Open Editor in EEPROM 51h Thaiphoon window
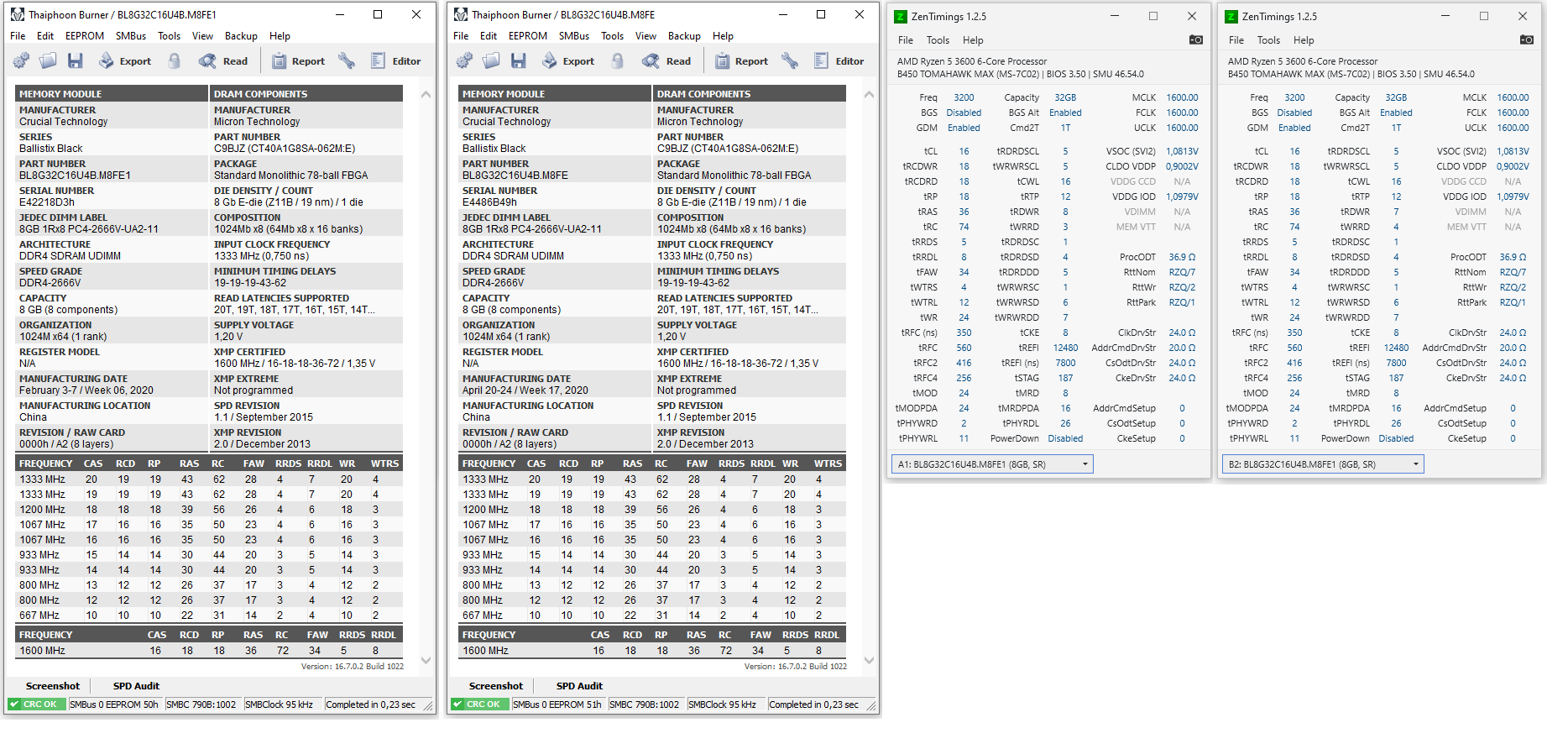The image size is (1568, 749). coord(839,60)
